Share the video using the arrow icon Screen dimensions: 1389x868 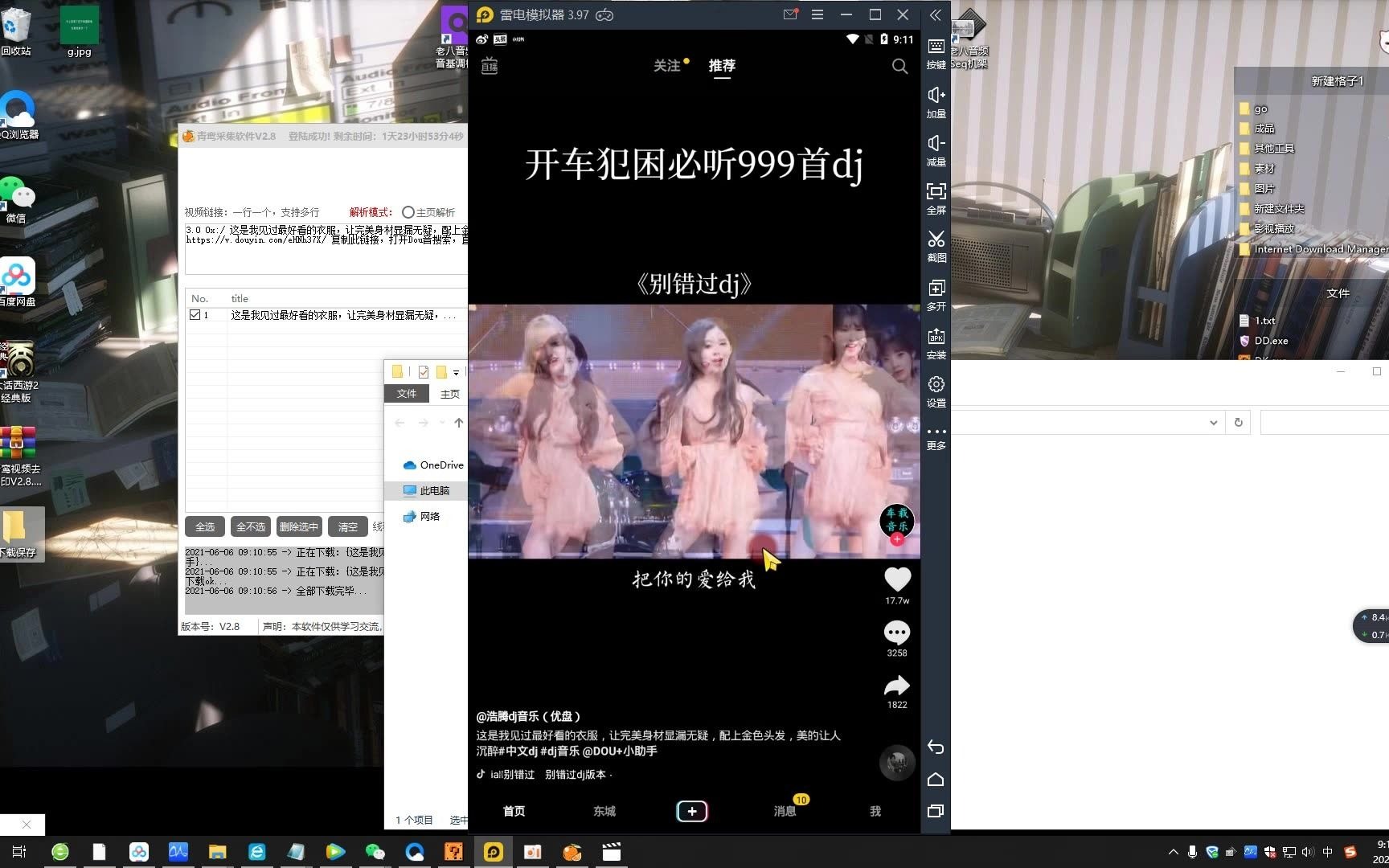click(897, 686)
